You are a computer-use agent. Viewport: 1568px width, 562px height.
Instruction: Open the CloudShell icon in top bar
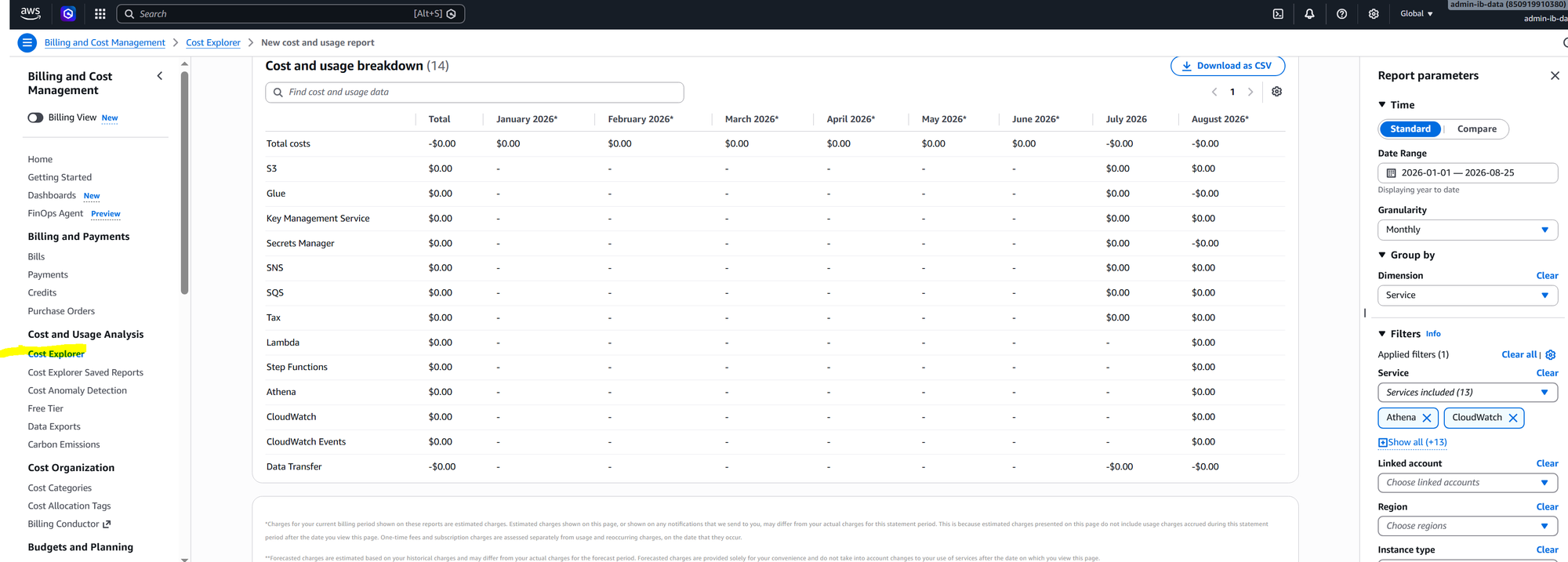point(1278,13)
